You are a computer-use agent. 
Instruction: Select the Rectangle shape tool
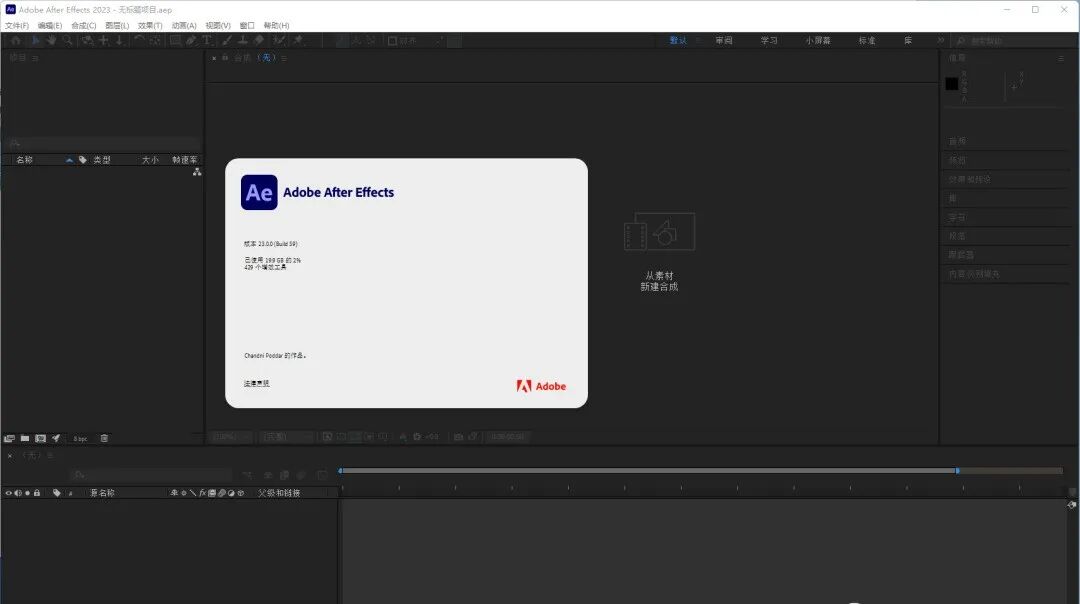176,41
